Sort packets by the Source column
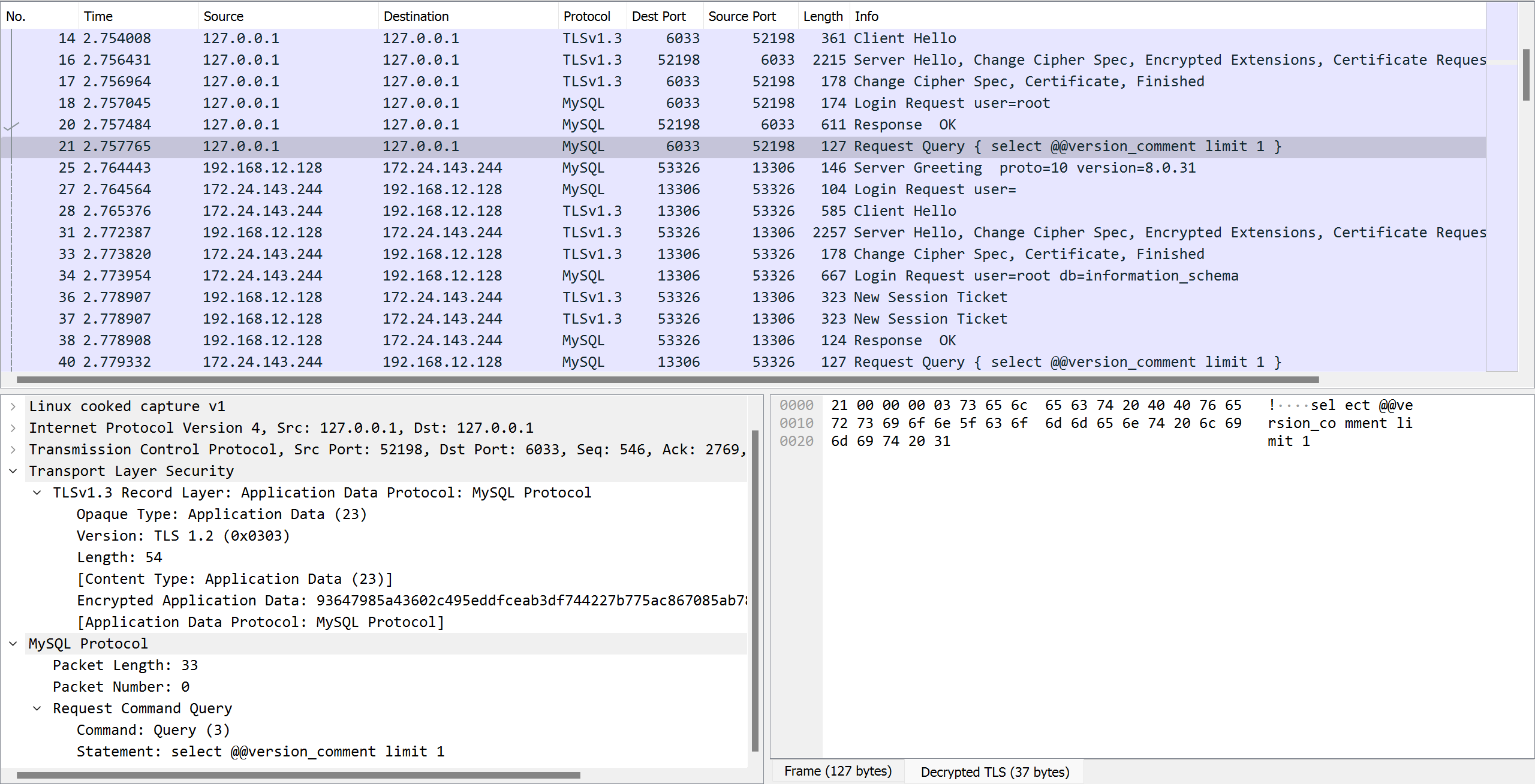1535x784 pixels. coord(223,16)
